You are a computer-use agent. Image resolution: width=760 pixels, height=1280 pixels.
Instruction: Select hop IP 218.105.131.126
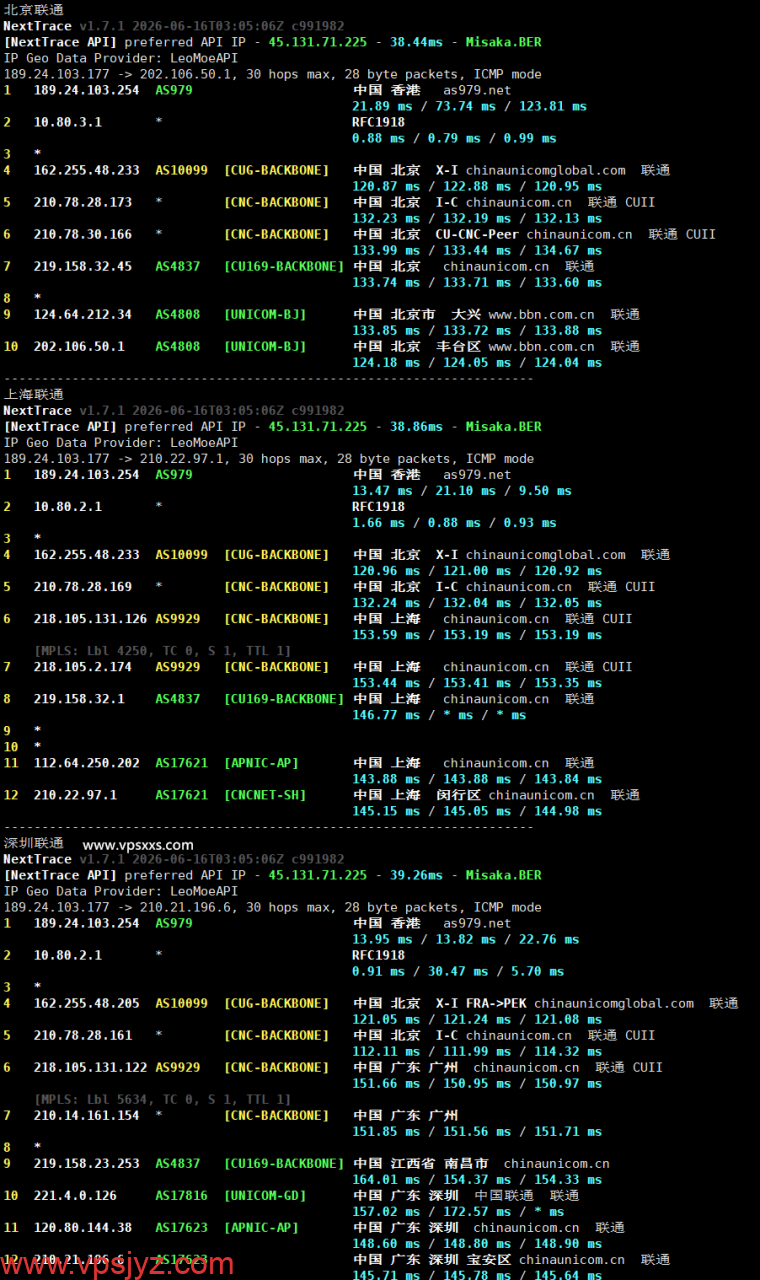(91, 619)
